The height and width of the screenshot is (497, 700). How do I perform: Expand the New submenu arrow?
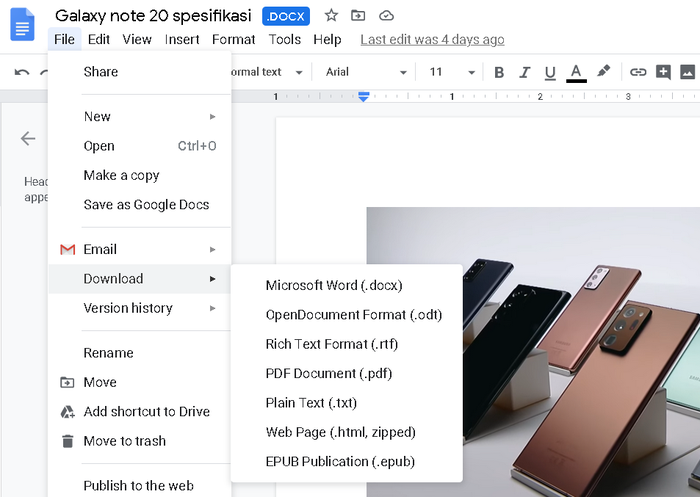coord(212,117)
